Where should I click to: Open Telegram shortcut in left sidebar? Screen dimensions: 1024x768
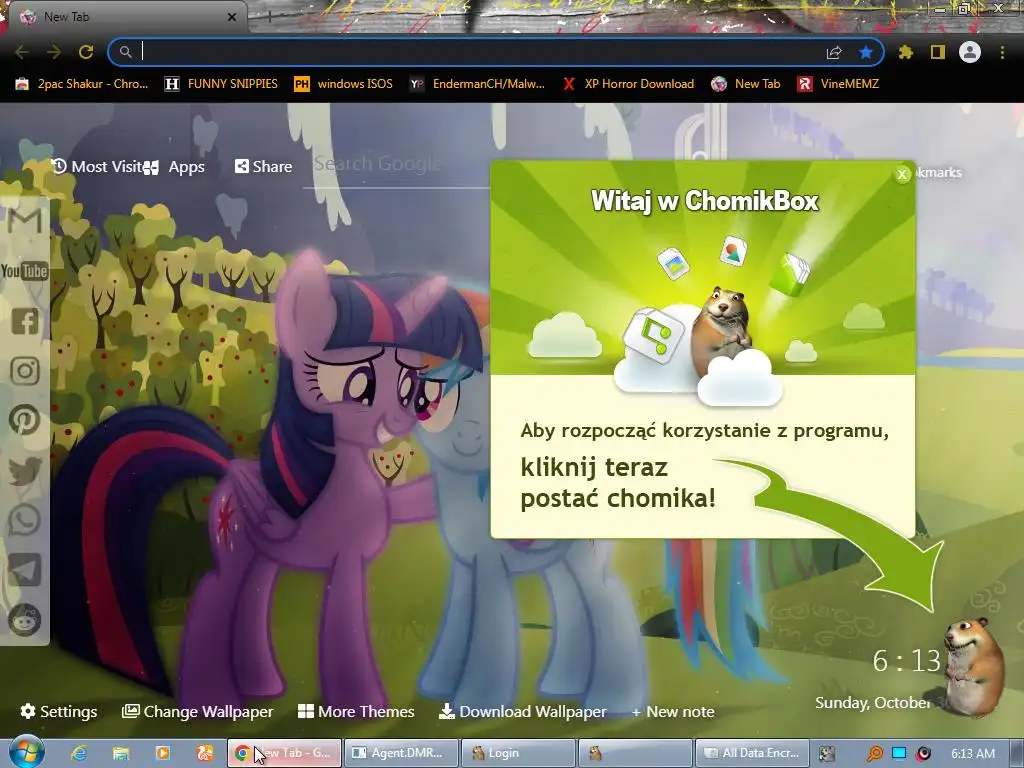click(x=25, y=569)
